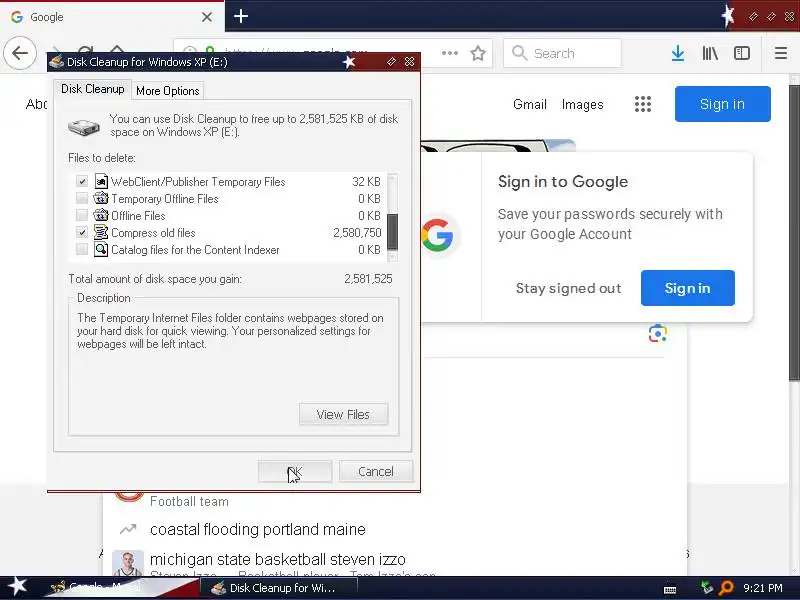This screenshot has width=800, height=600.
Task: Confirm Disk Cleanup with OK button
Action: (x=295, y=471)
